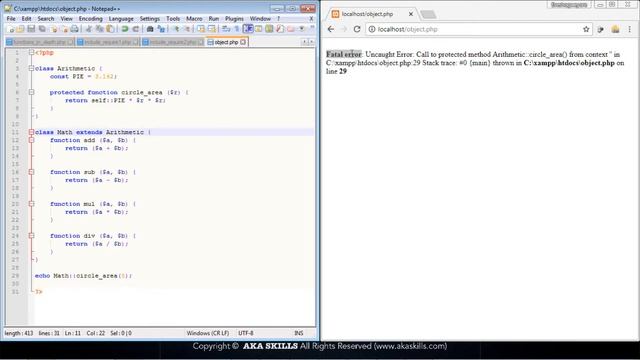
Task: Collapse class Arithmetic fold marker
Action: click(31, 68)
